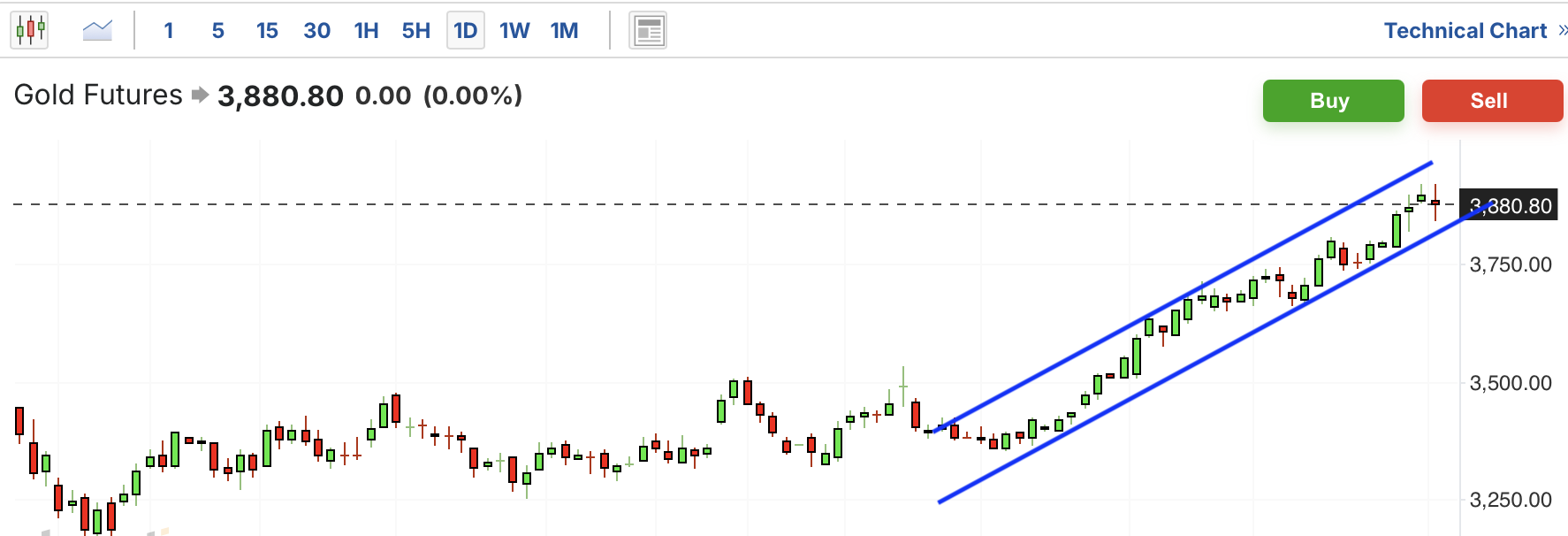Click the red Sell button

(x=1492, y=101)
